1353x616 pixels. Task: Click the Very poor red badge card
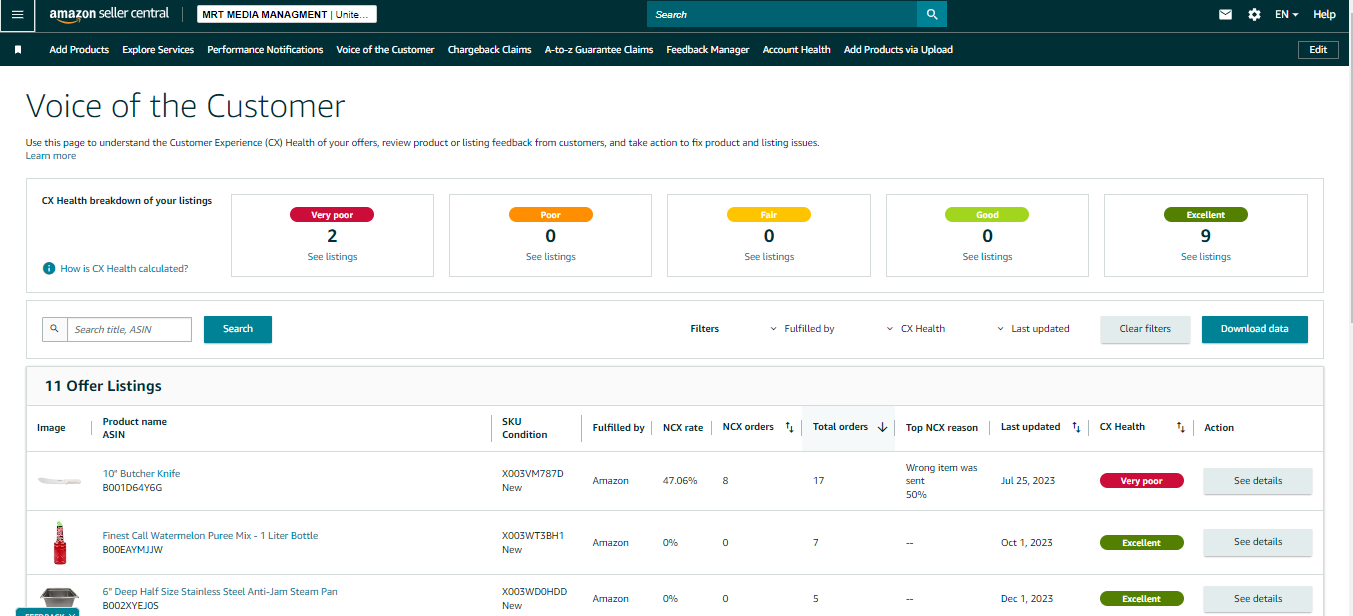[332, 215]
